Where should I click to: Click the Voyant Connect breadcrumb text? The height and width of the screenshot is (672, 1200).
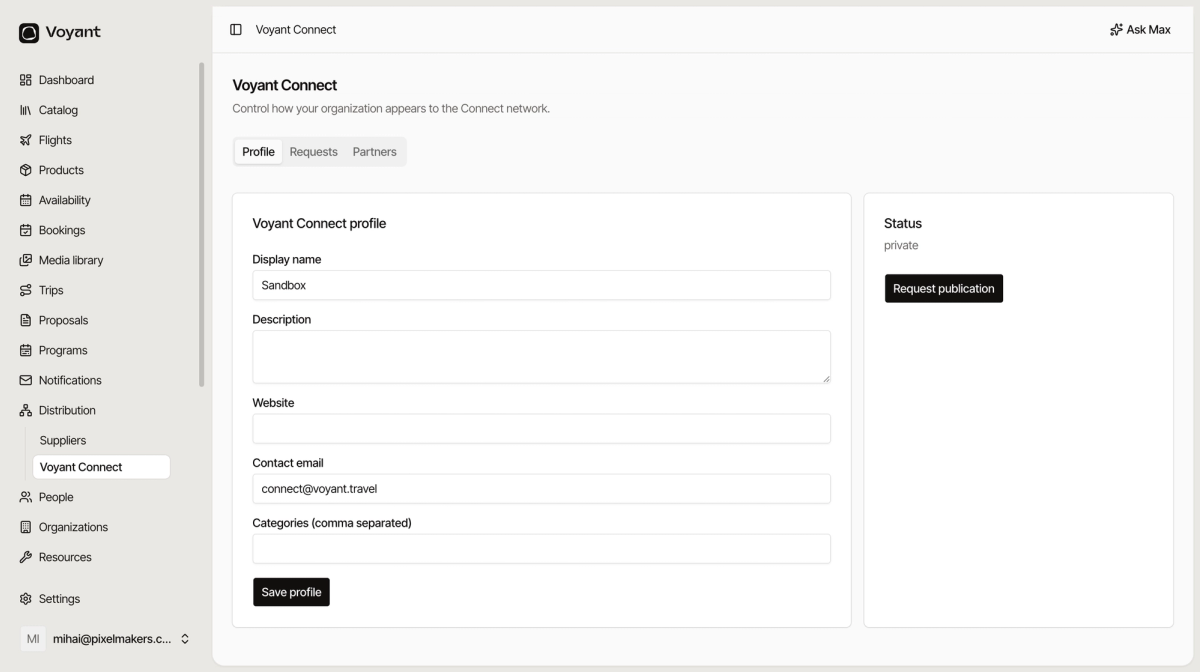point(296,30)
